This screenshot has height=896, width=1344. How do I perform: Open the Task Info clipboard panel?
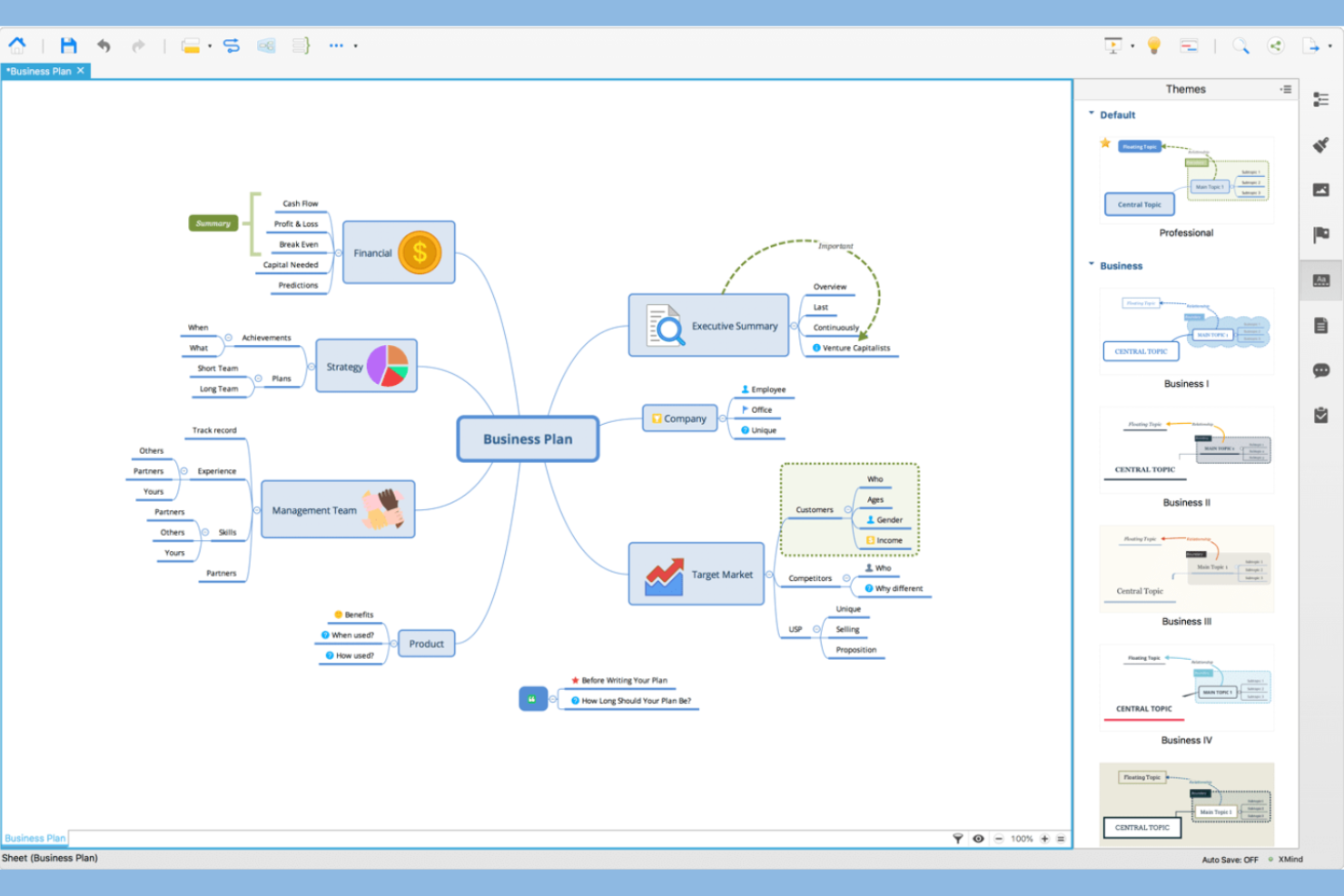point(1321,415)
